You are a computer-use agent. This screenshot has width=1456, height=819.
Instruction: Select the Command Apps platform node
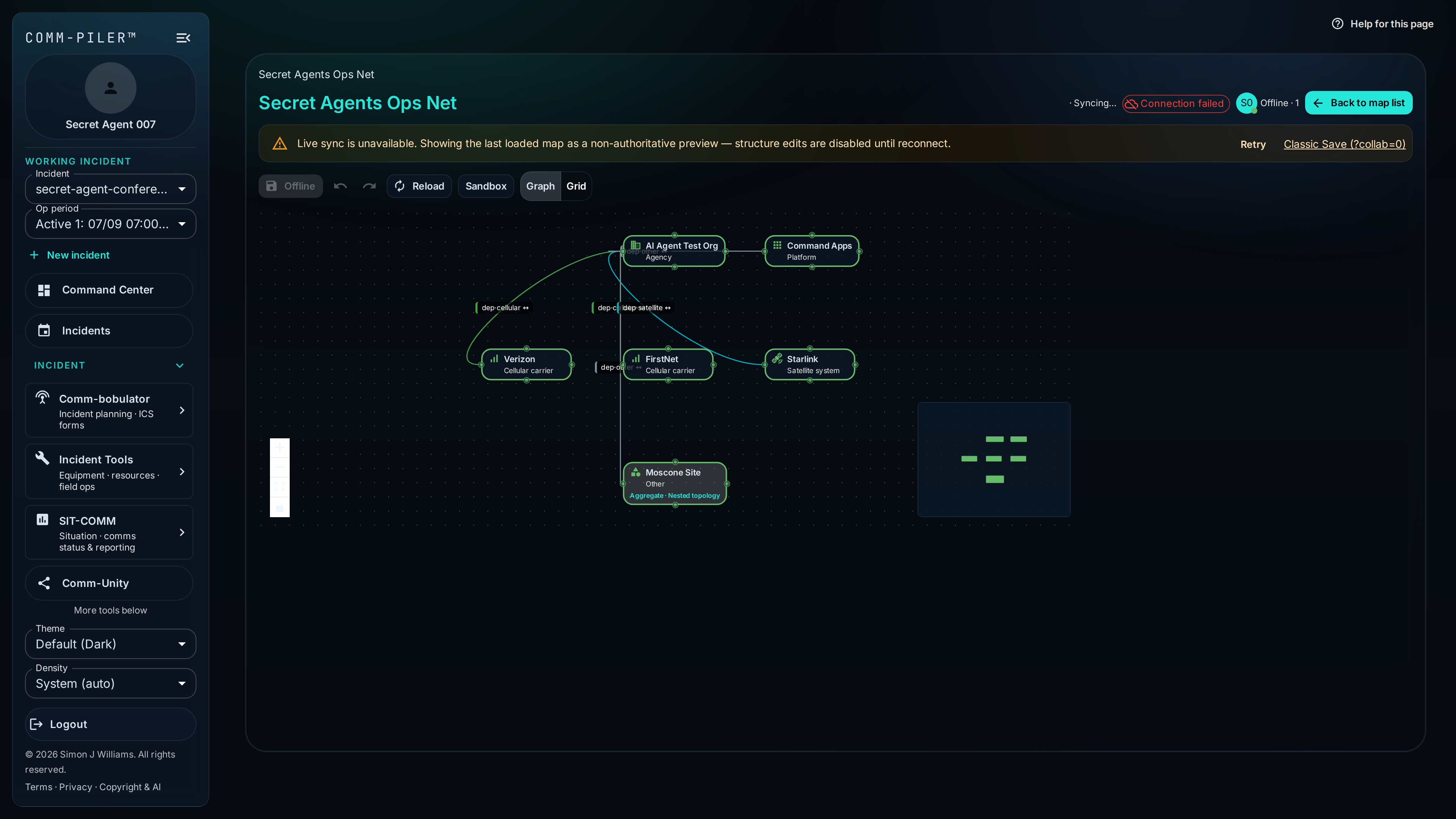click(x=812, y=251)
